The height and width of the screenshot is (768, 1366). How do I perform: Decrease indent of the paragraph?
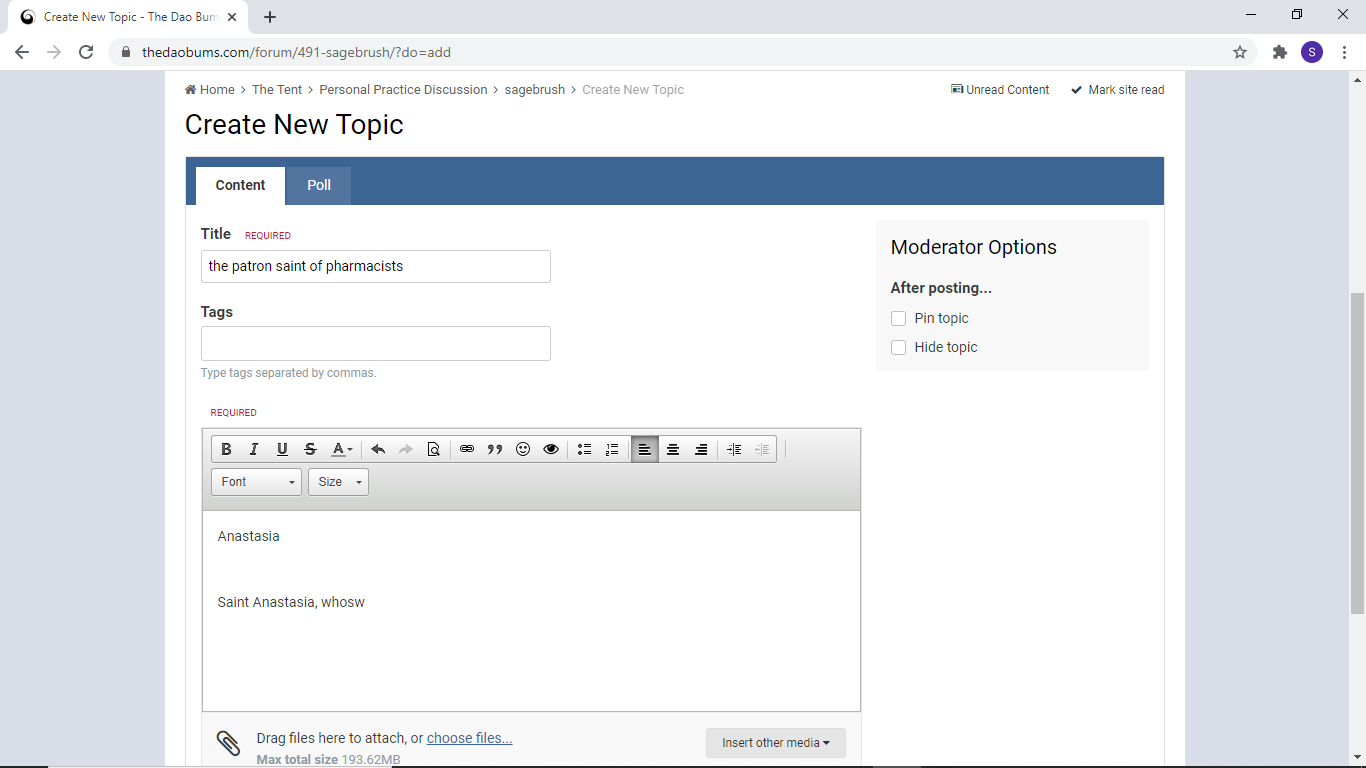click(762, 449)
